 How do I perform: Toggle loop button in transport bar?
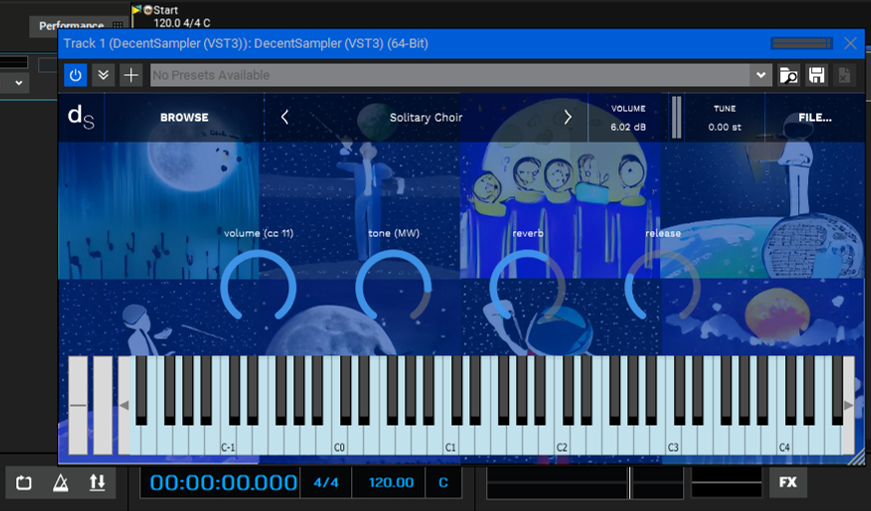click(24, 483)
